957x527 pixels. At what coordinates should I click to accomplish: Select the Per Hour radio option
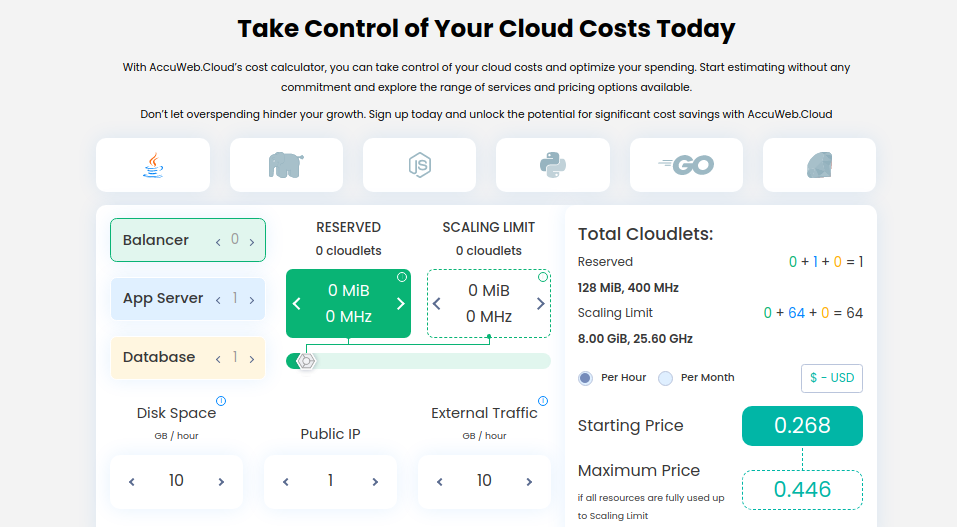point(586,378)
